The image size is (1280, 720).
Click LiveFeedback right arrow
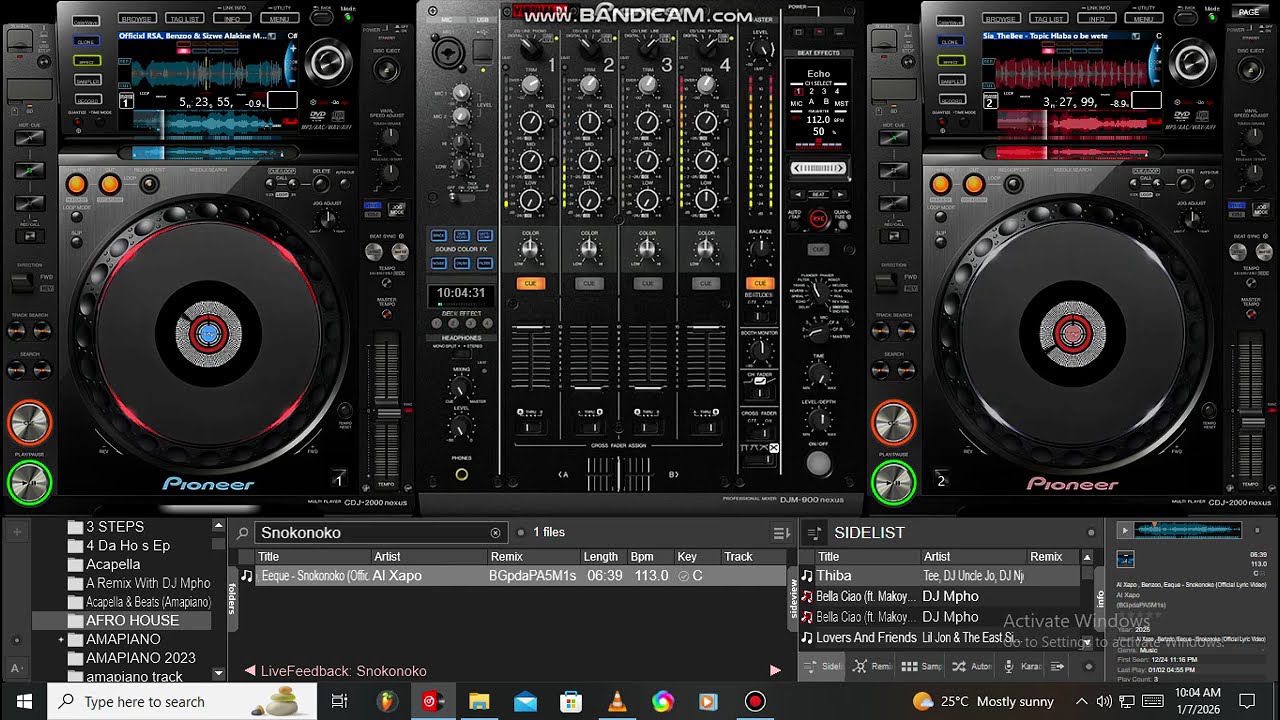click(x=775, y=671)
